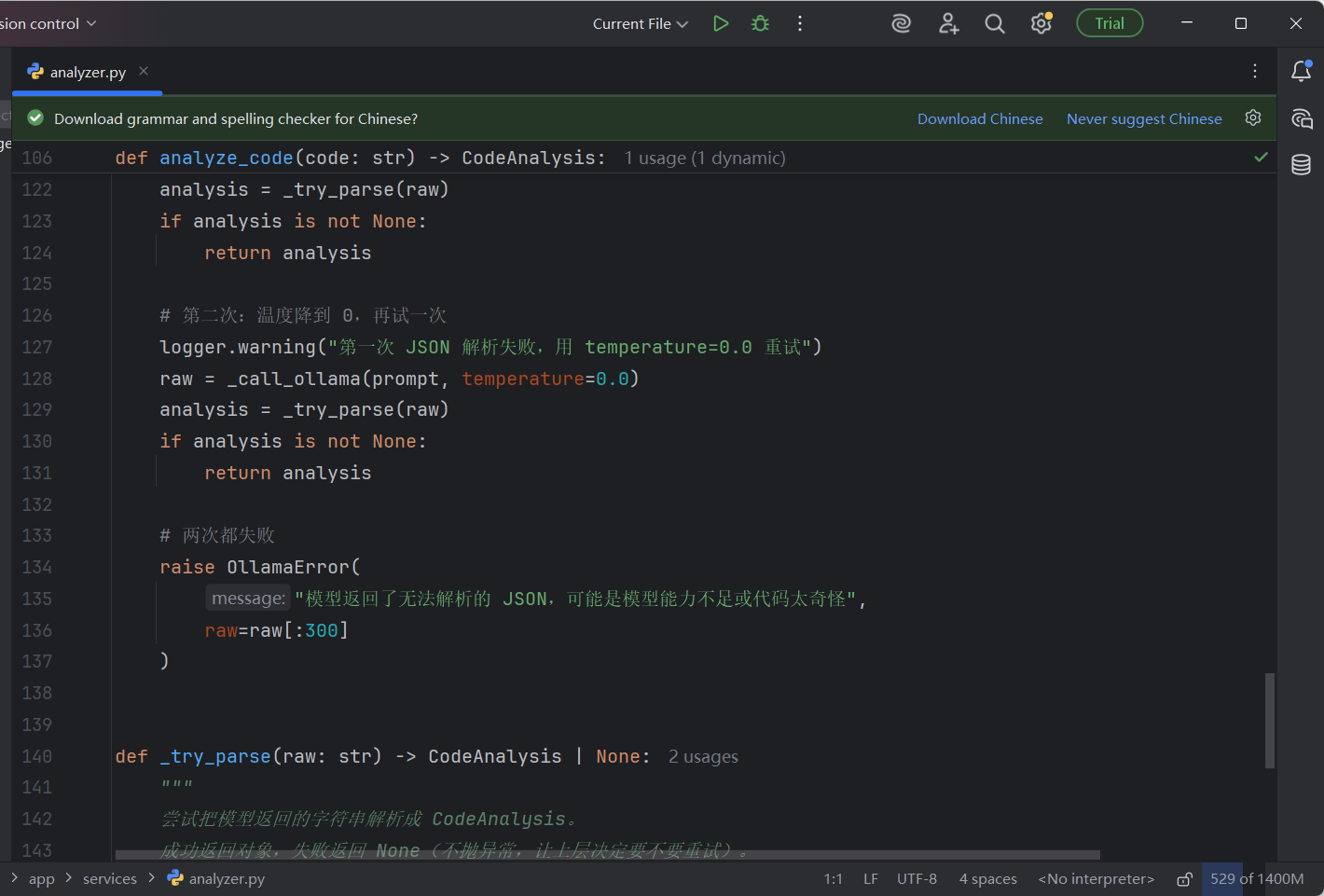Viewport: 1324px width, 896px height.
Task: Open Search Everywhere magnifier icon
Action: tap(995, 23)
